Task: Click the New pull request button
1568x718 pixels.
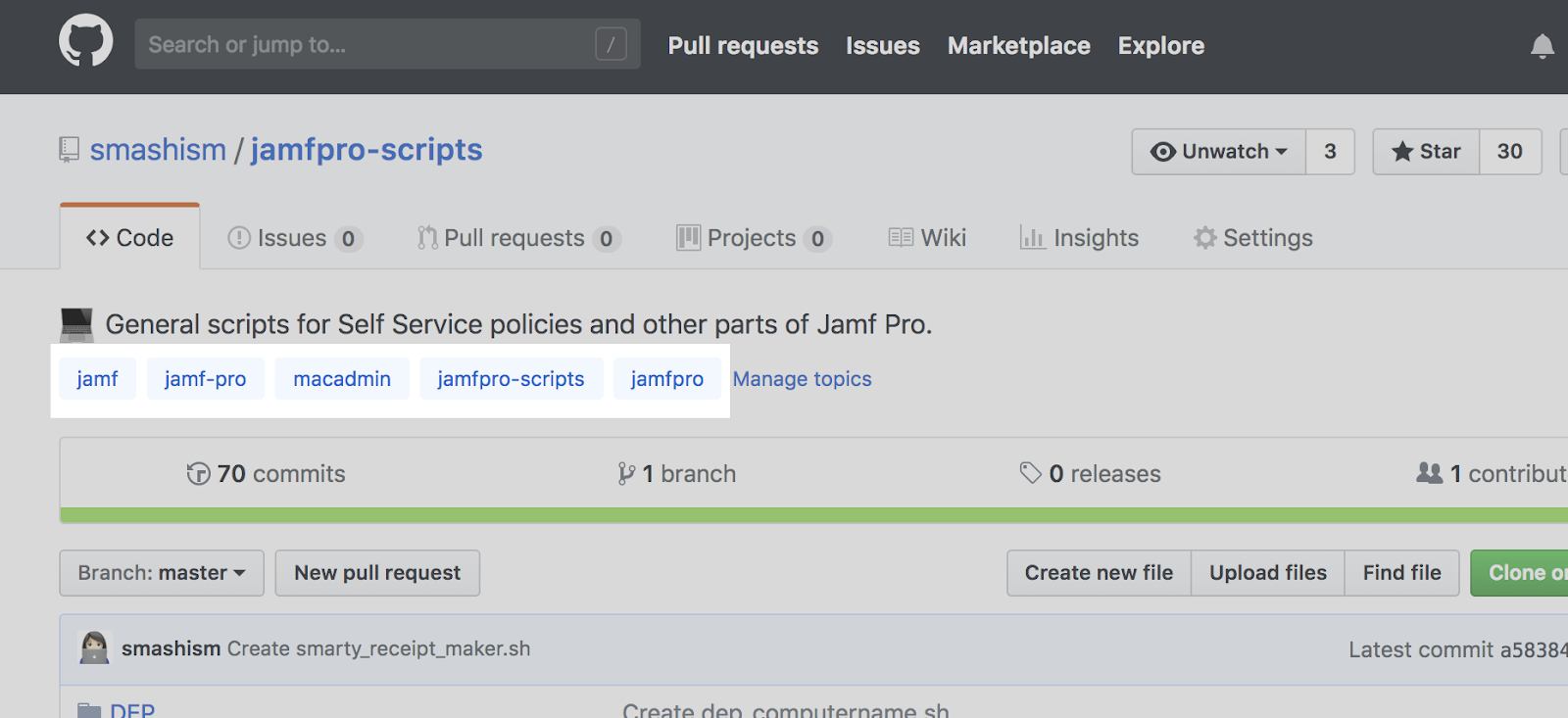Action: coord(377,573)
